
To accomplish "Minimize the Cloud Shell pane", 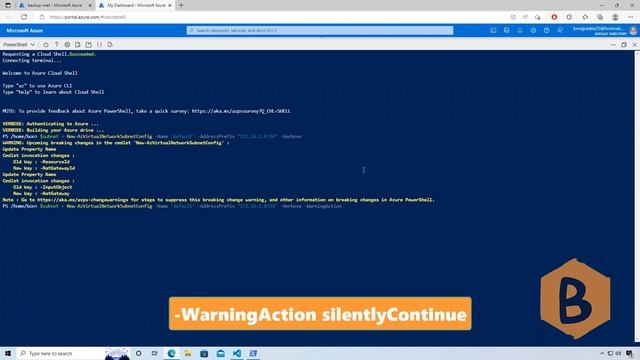I will 613,45.
